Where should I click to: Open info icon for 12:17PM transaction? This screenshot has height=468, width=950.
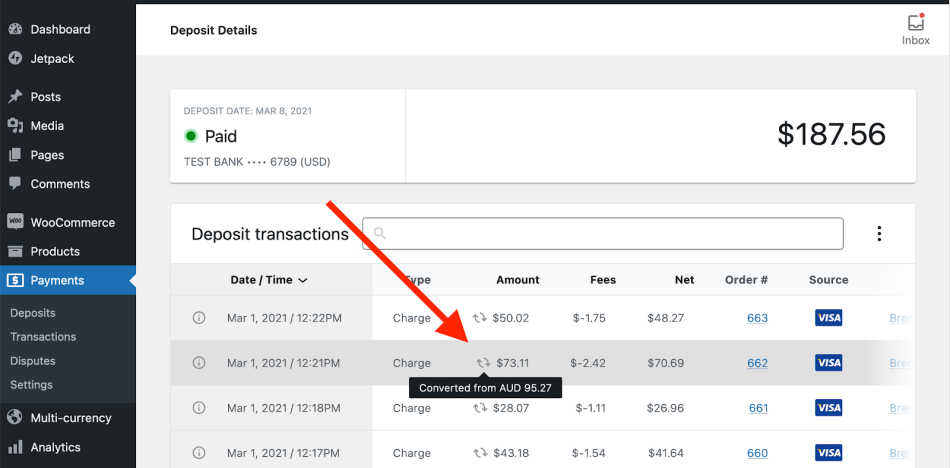point(199,453)
